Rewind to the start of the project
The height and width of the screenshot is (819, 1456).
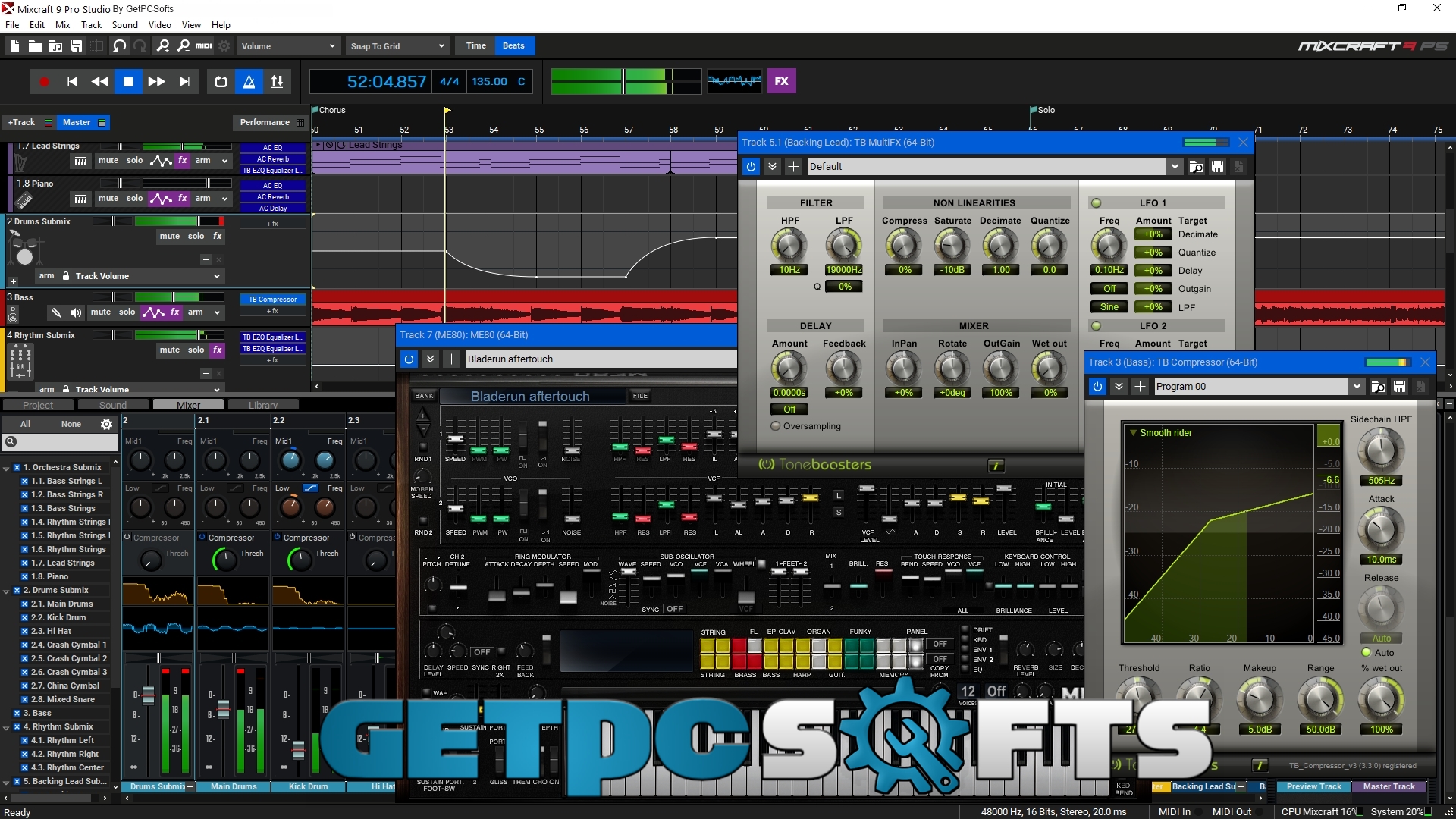(72, 82)
